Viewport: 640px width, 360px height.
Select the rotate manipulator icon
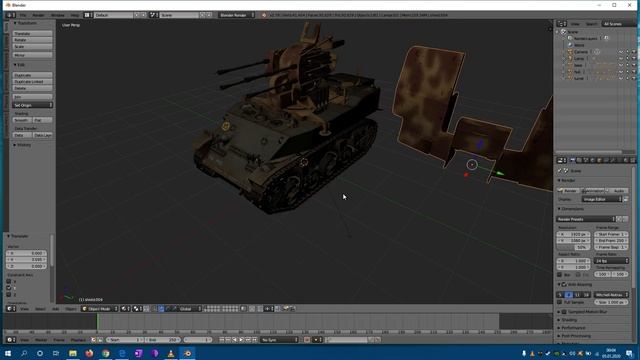[168, 309]
